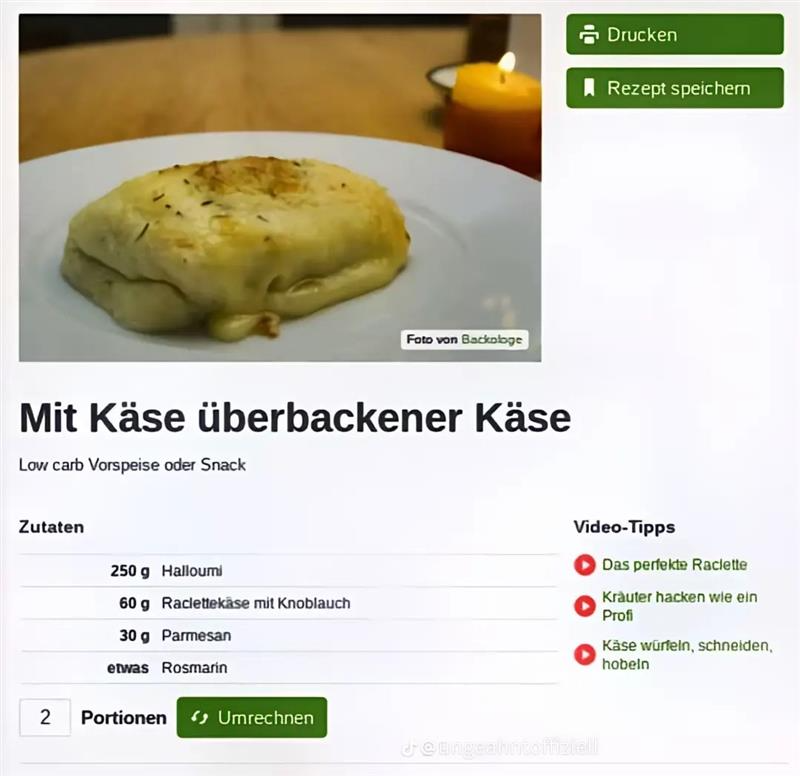Click the printer icon in Drucken button
Image resolution: width=800 pixels, height=776 pixels.
[x=588, y=34]
